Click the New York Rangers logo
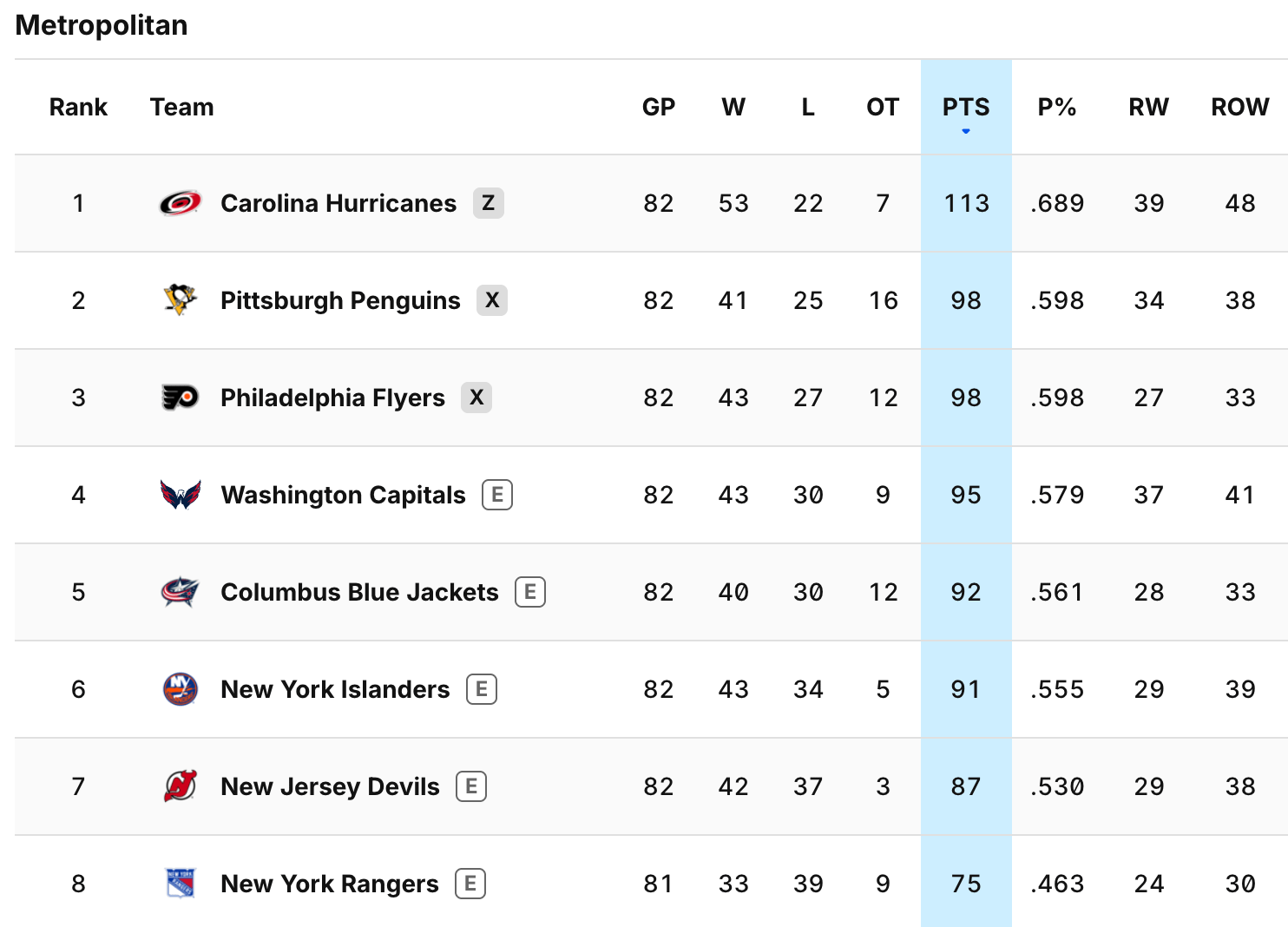 [181, 884]
